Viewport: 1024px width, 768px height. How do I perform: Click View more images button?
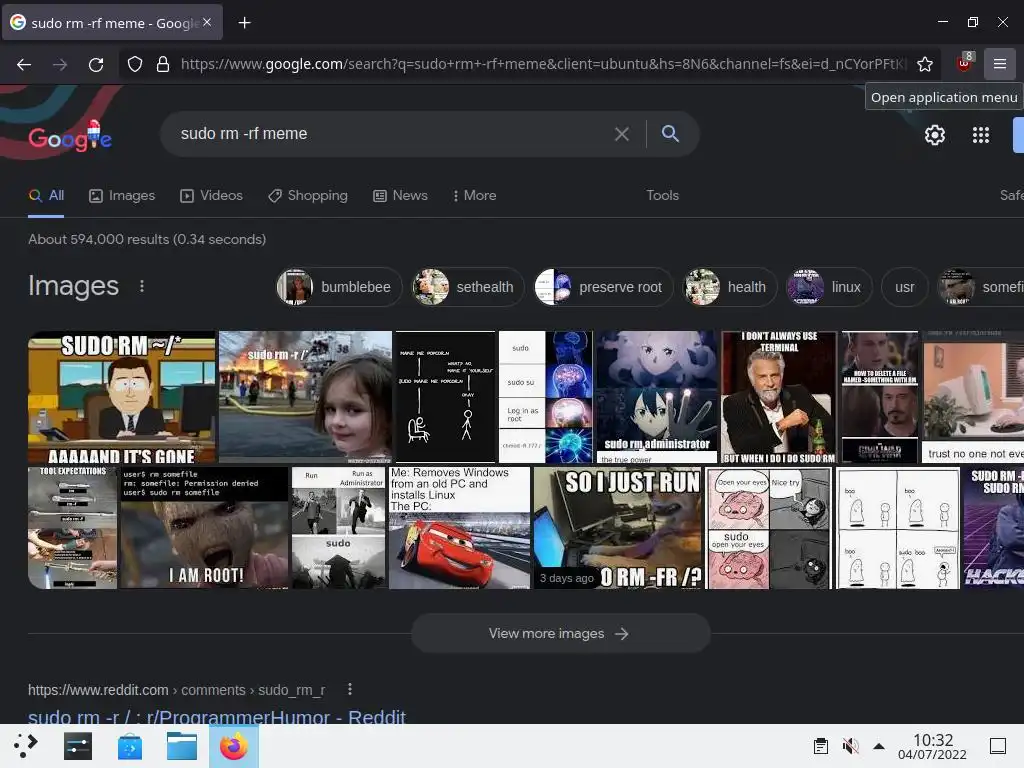click(560, 633)
